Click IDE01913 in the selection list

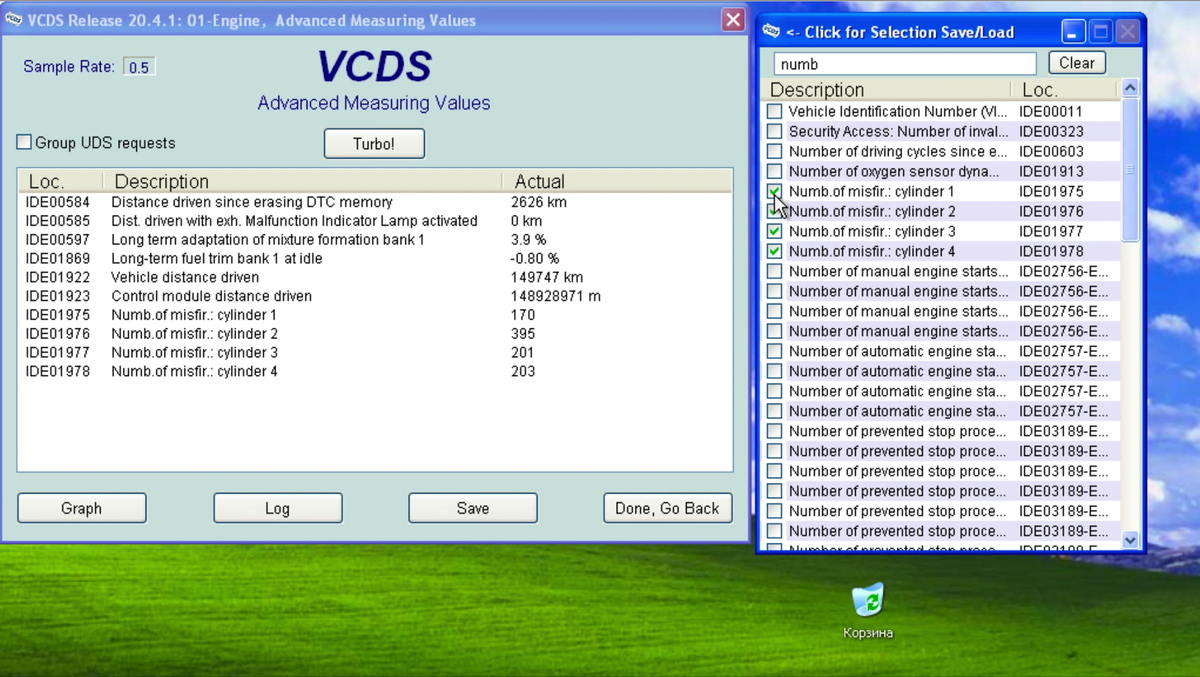pyautogui.click(x=1051, y=171)
